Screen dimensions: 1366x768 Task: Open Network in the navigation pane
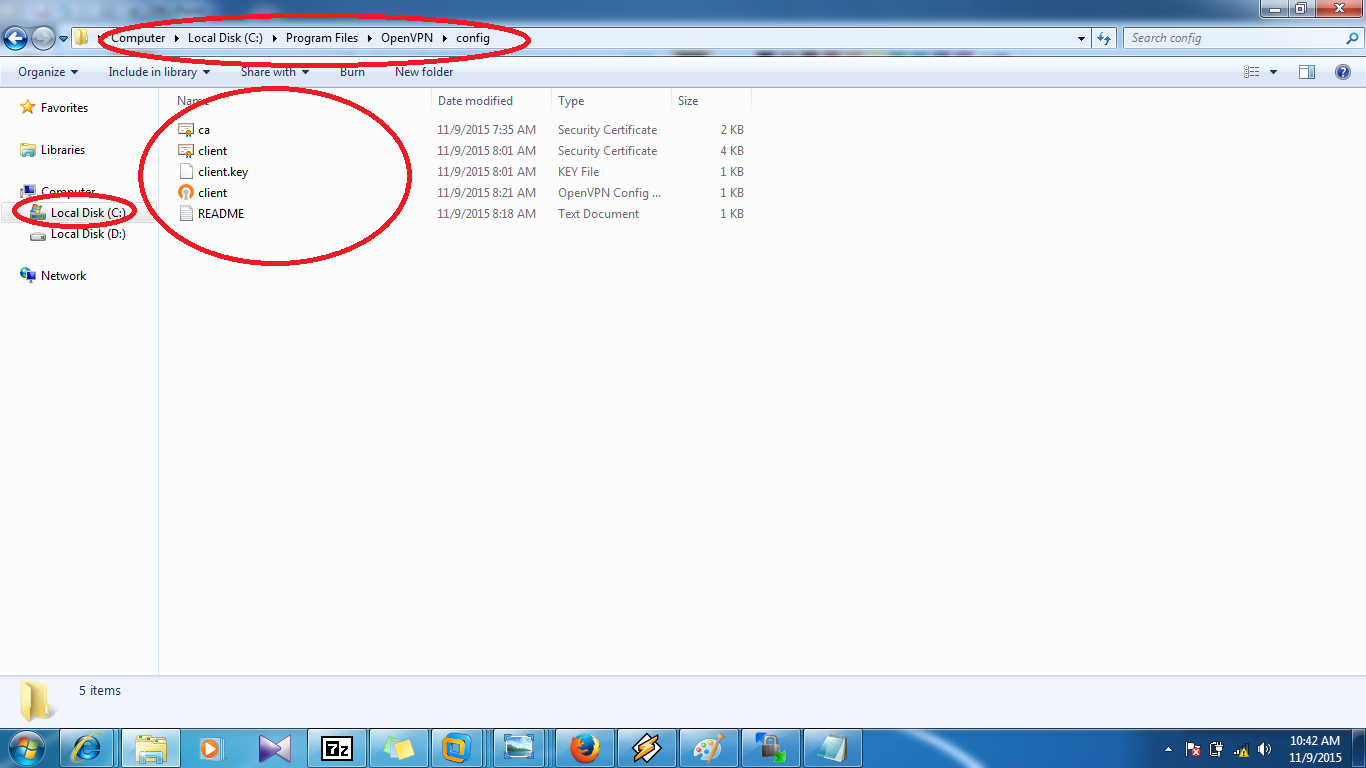coord(64,276)
